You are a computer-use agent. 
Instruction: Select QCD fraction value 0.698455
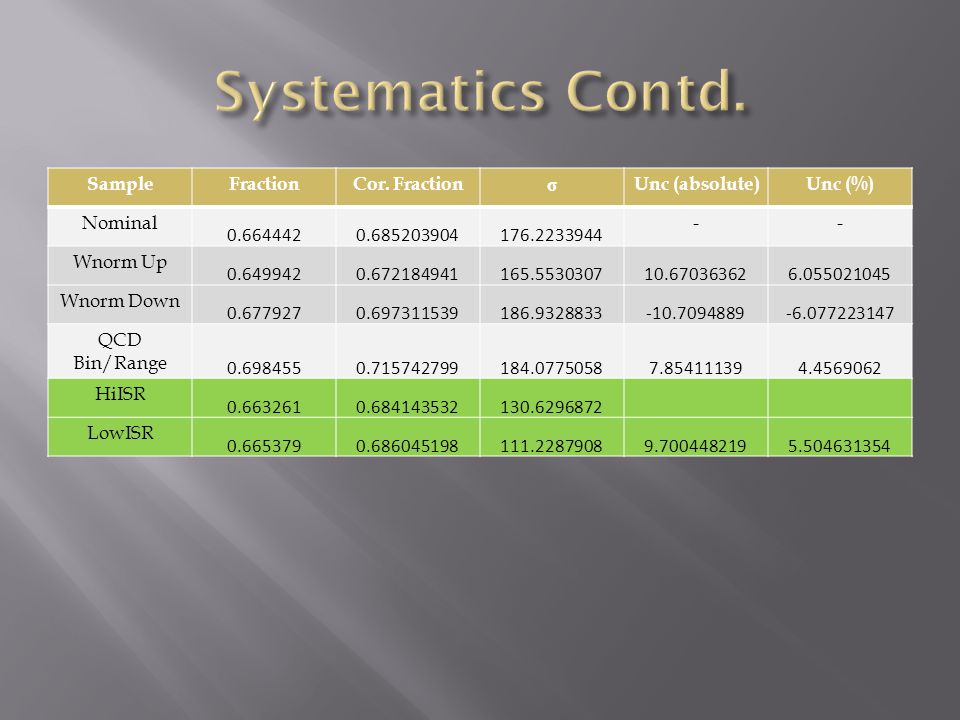click(x=264, y=368)
